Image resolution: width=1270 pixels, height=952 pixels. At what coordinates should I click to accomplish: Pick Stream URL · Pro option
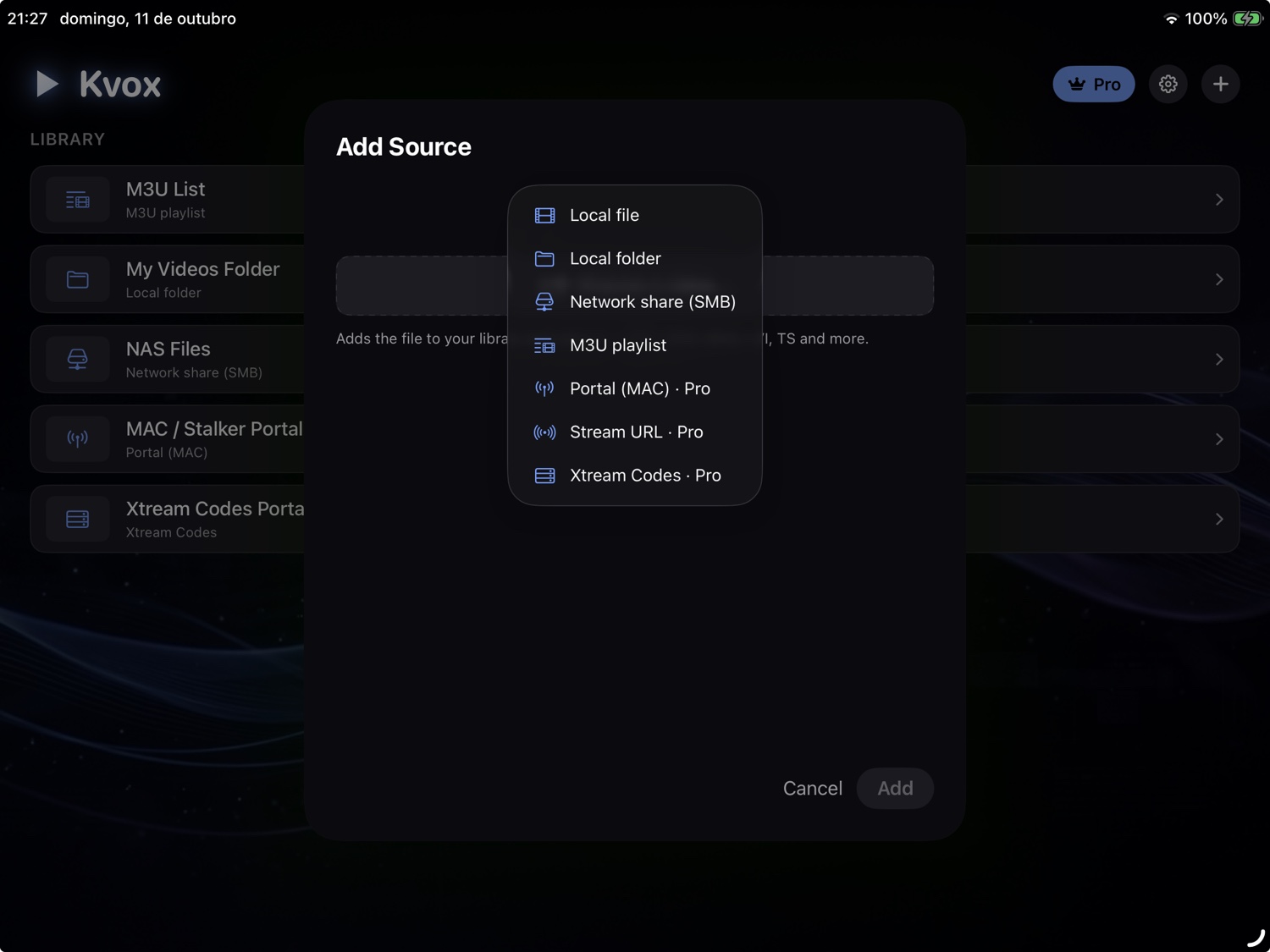(x=634, y=432)
